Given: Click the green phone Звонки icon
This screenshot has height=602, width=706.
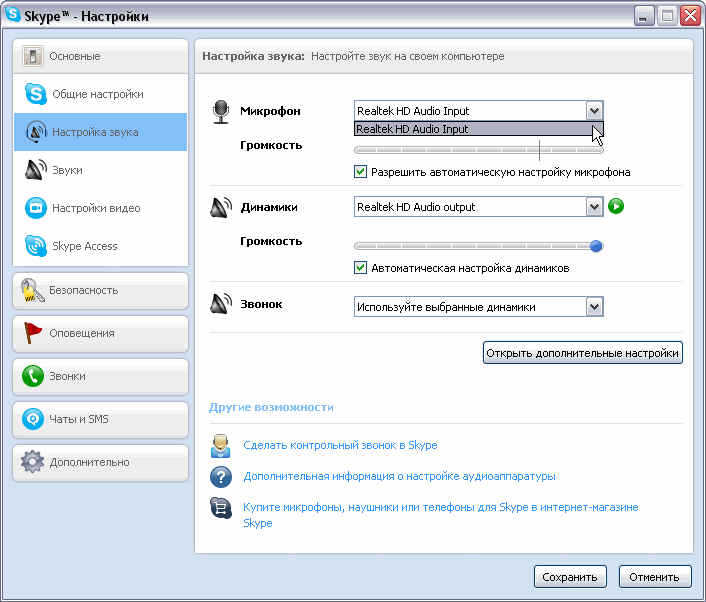Looking at the screenshot, I should (33, 376).
